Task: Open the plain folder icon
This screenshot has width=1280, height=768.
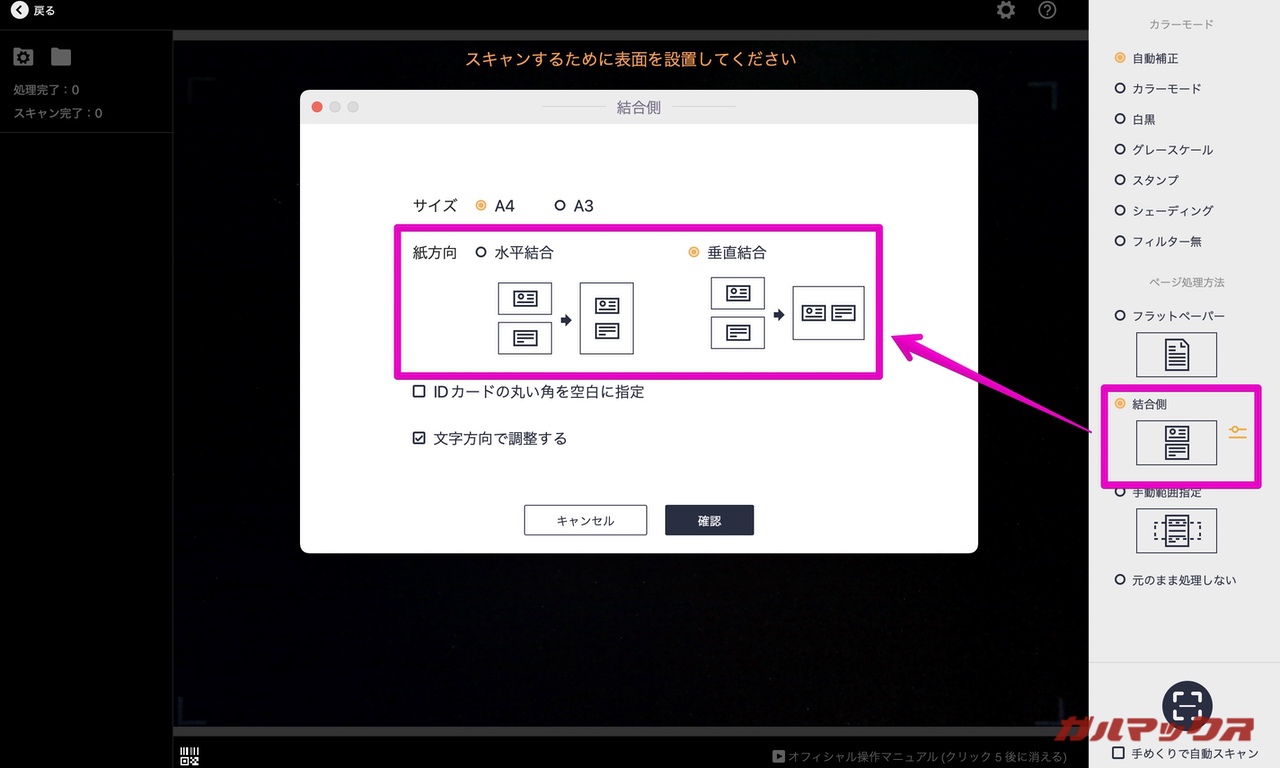Action: point(61,57)
